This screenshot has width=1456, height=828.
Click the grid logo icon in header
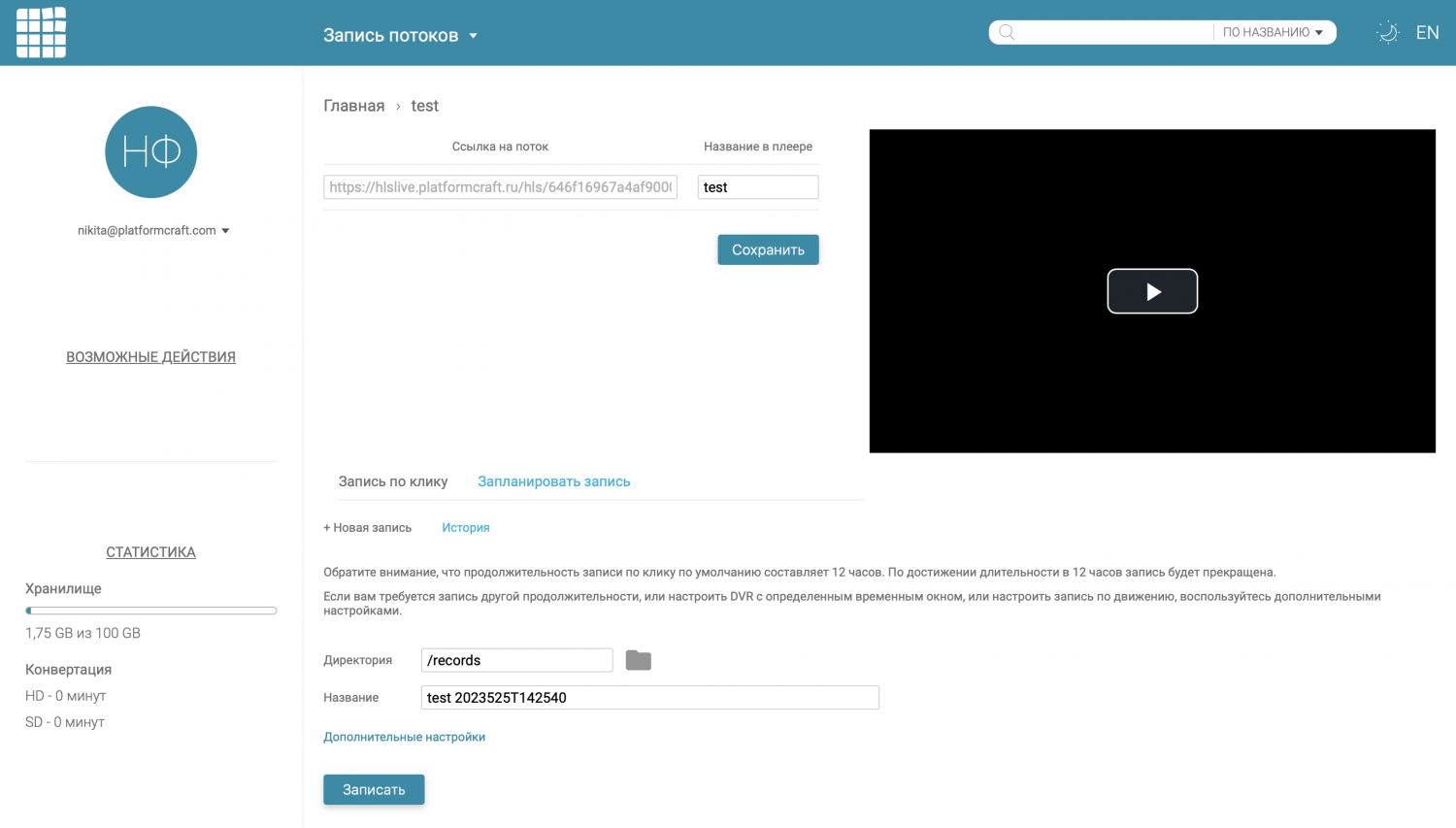(41, 33)
